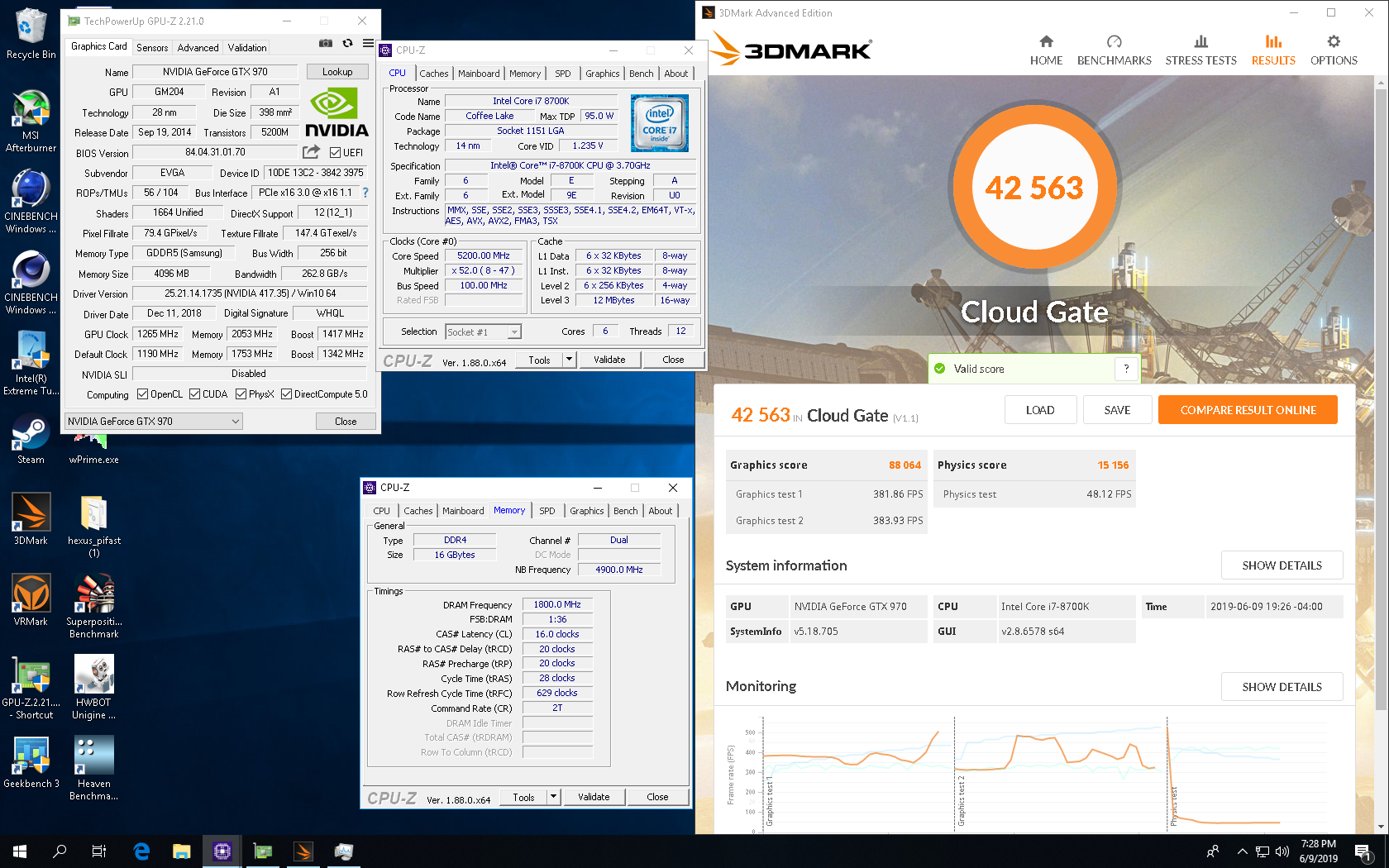Open Steam desktop shortcut
1389x868 pixels.
coord(31,439)
